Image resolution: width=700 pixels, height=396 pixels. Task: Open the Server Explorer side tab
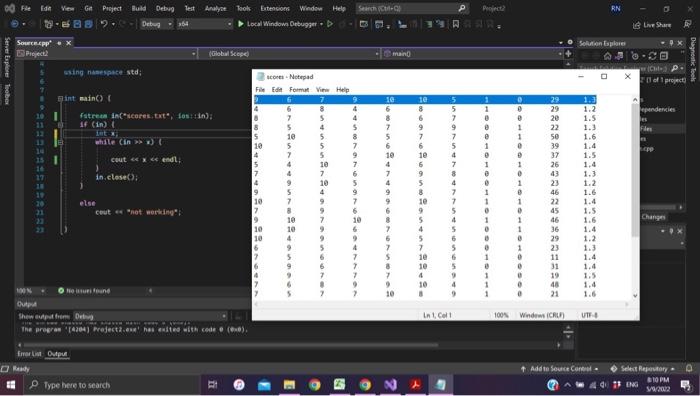tap(7, 58)
